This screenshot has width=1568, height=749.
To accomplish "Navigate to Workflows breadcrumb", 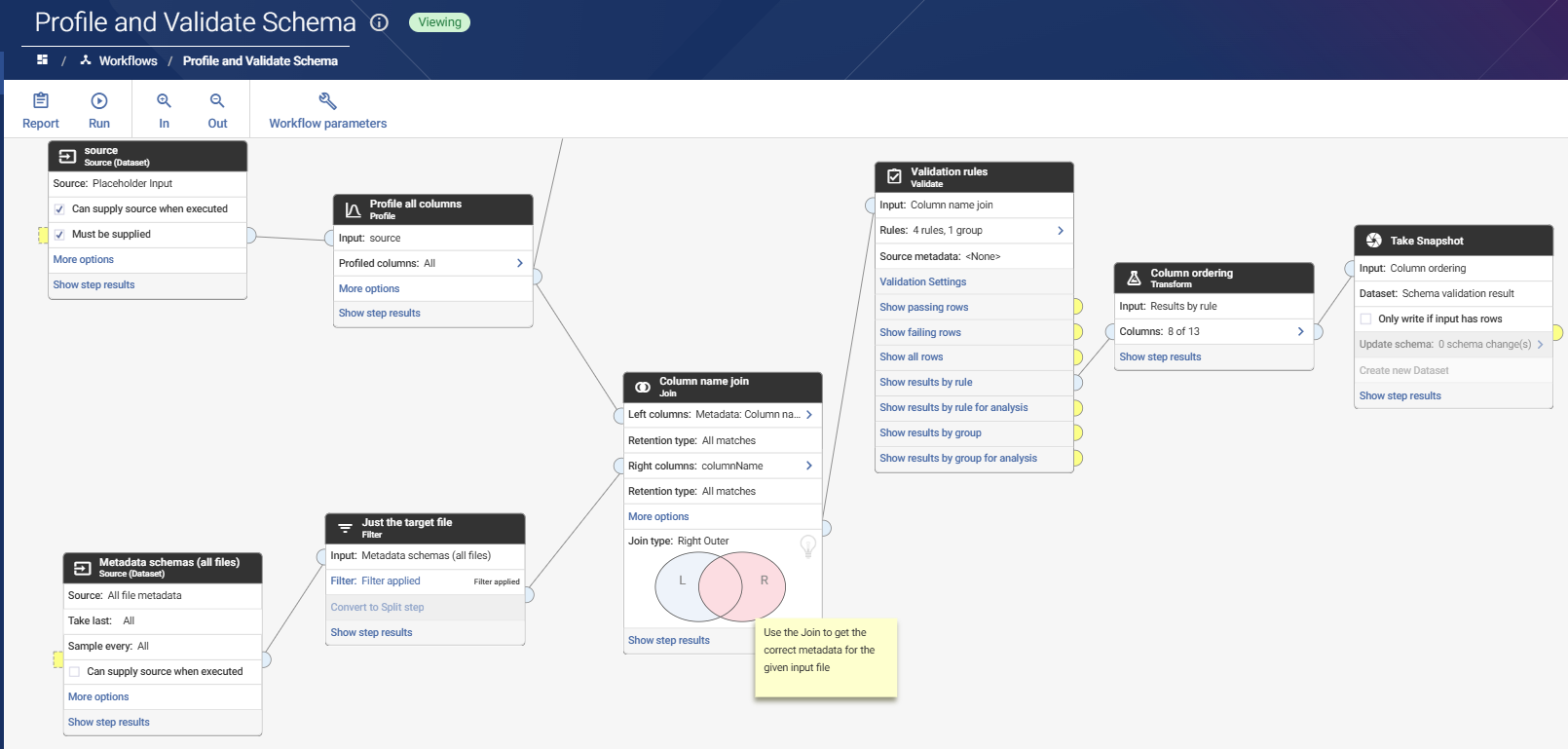I will coord(128,60).
